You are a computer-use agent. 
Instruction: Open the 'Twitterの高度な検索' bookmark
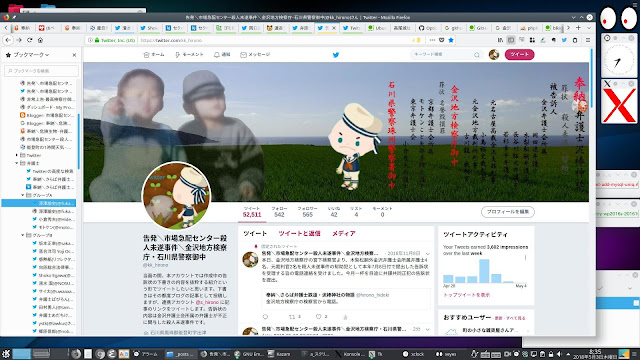[50, 171]
